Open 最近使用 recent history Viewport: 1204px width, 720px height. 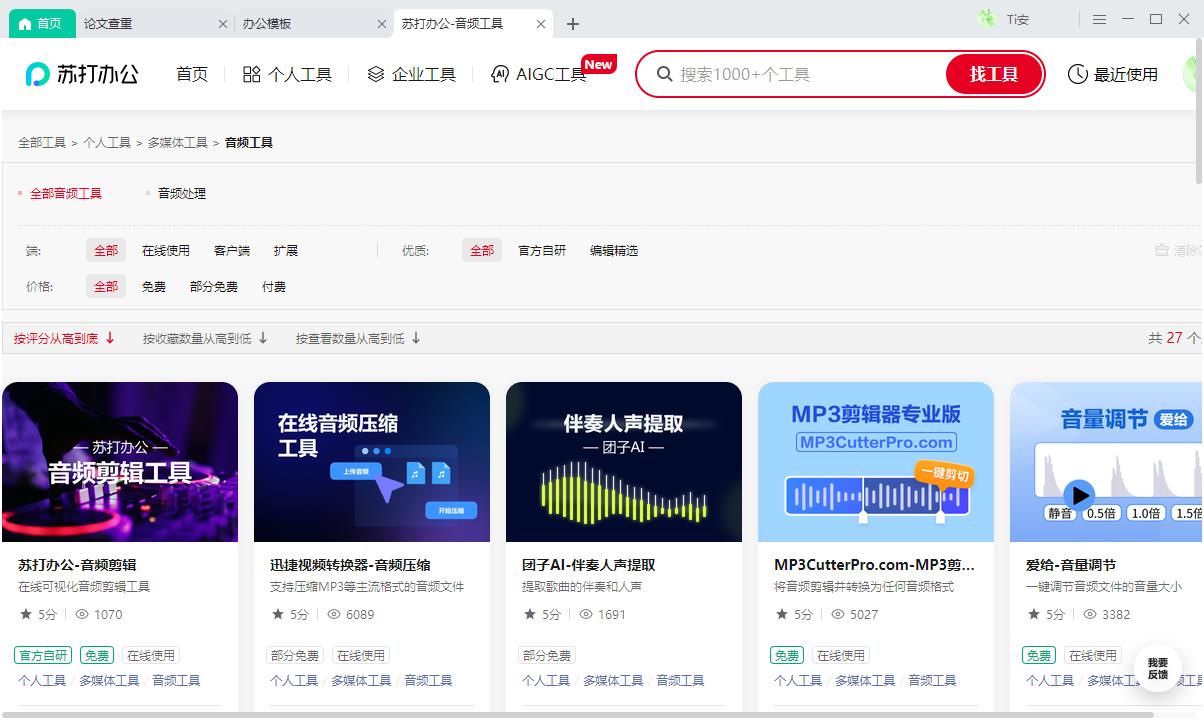(1113, 74)
